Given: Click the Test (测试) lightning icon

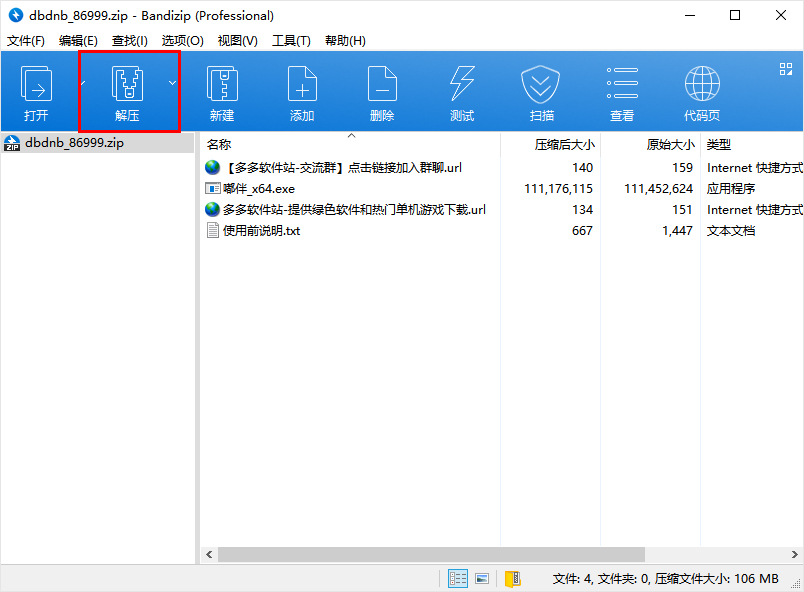Looking at the screenshot, I should point(462,84).
